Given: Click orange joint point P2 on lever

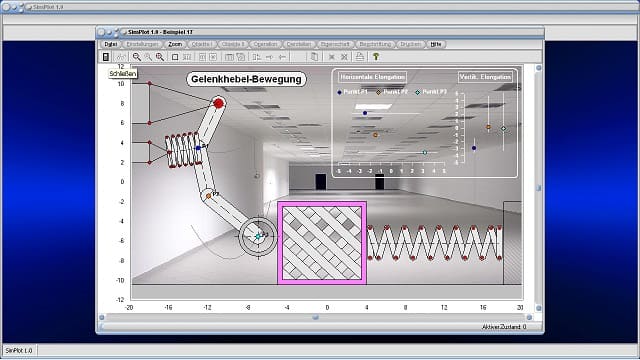Looking at the screenshot, I should point(209,196).
